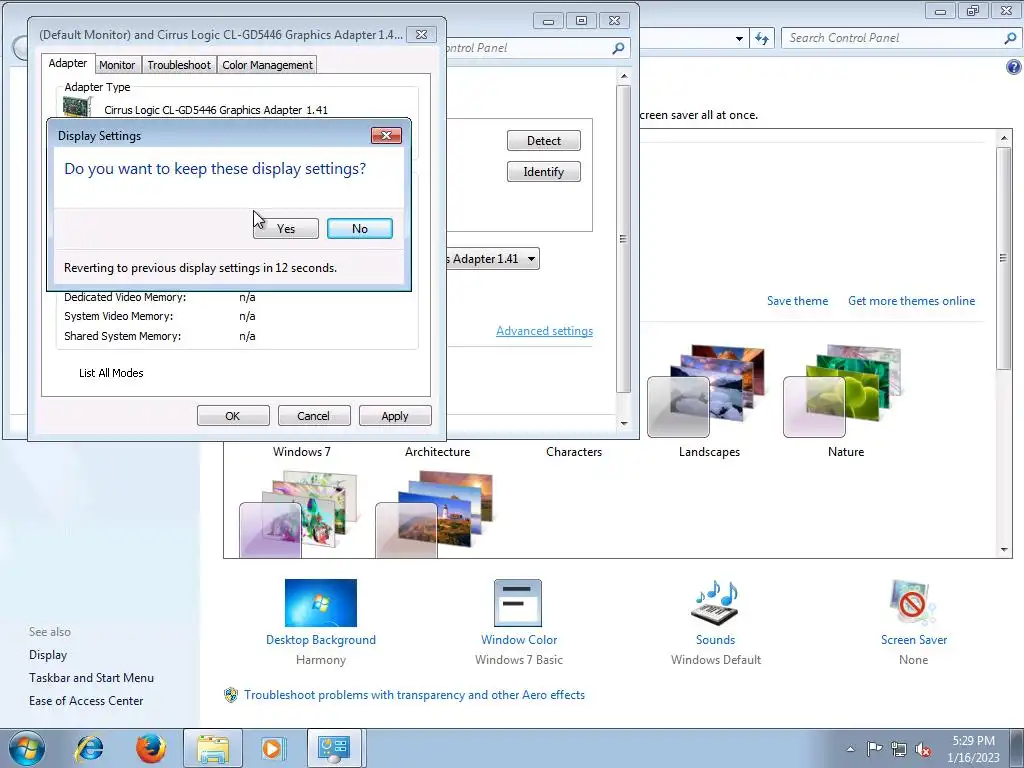Select the Nature theme thumbnail
This screenshot has width=1024, height=768.
coord(843,392)
